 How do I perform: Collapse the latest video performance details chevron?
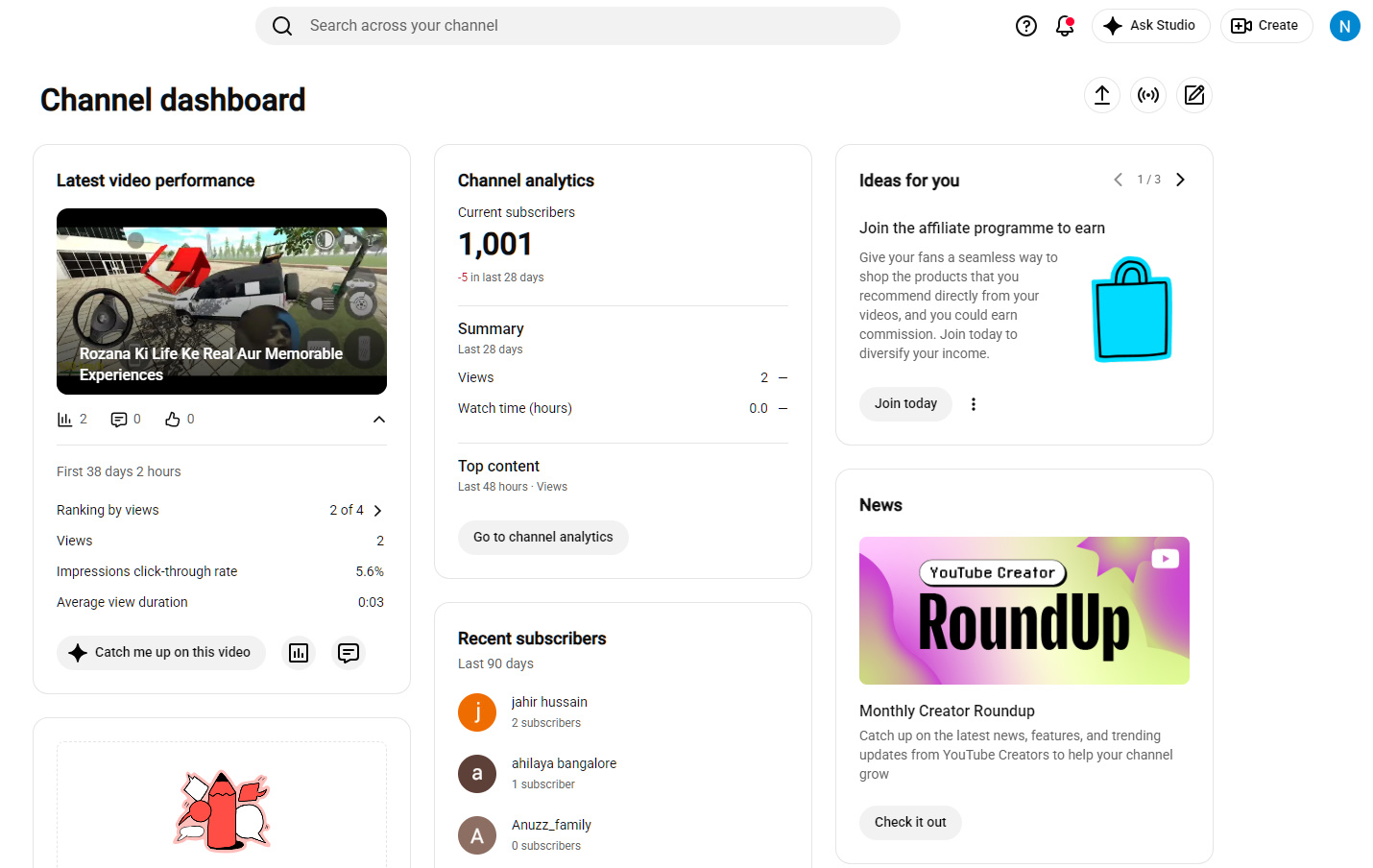coord(379,420)
